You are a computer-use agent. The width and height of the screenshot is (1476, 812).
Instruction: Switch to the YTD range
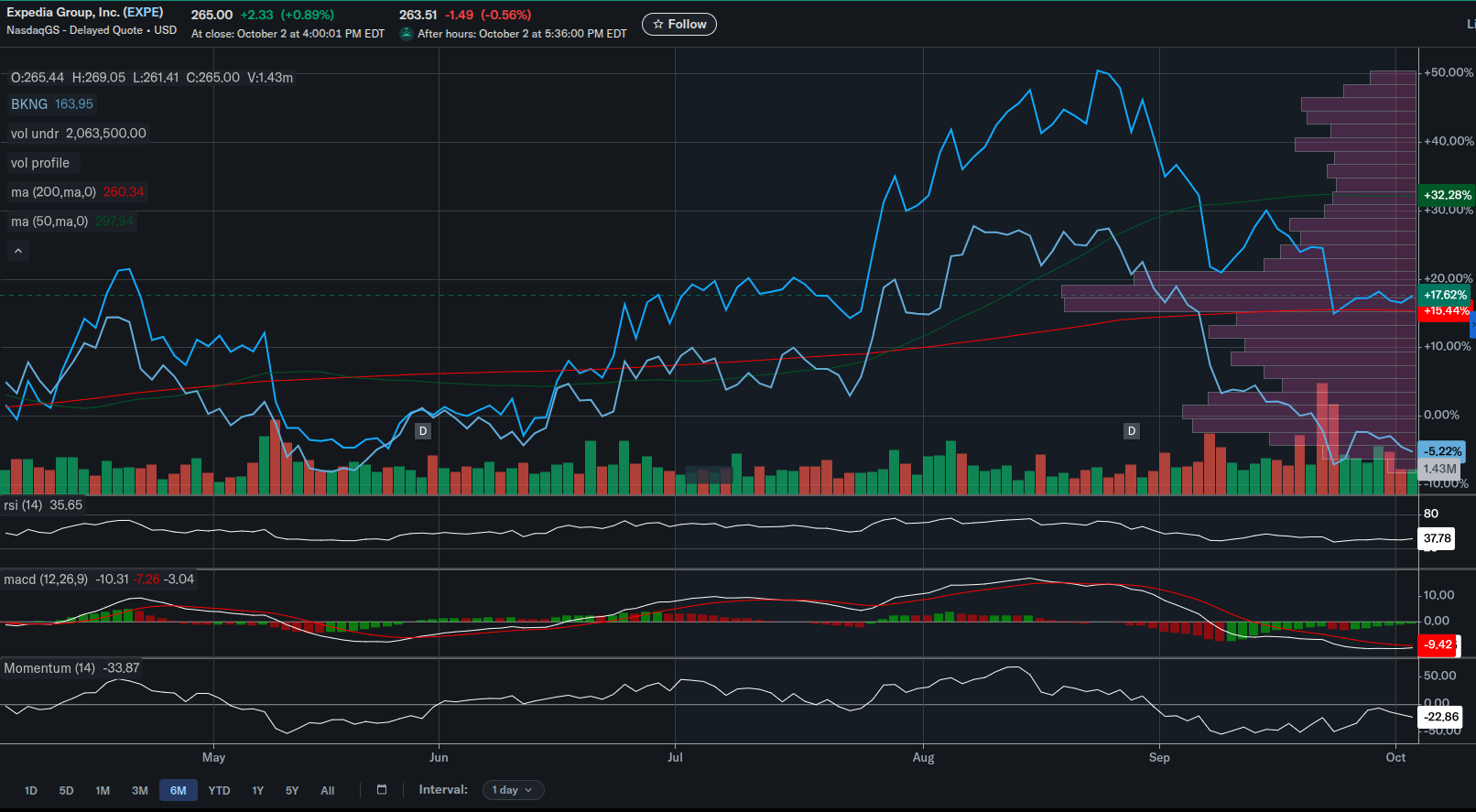coord(219,790)
